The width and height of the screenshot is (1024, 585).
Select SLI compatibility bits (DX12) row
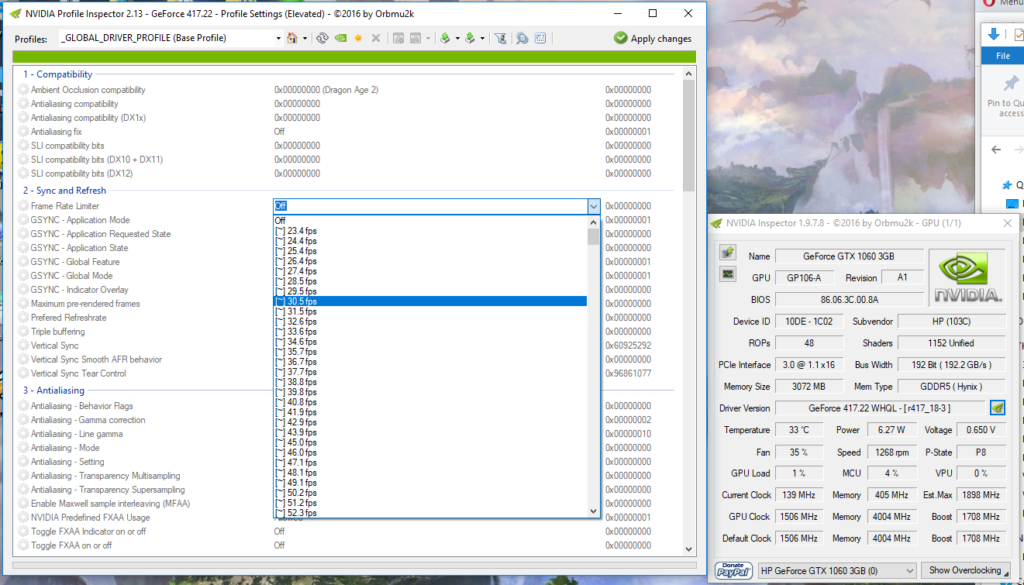pyautogui.click(x=346, y=173)
